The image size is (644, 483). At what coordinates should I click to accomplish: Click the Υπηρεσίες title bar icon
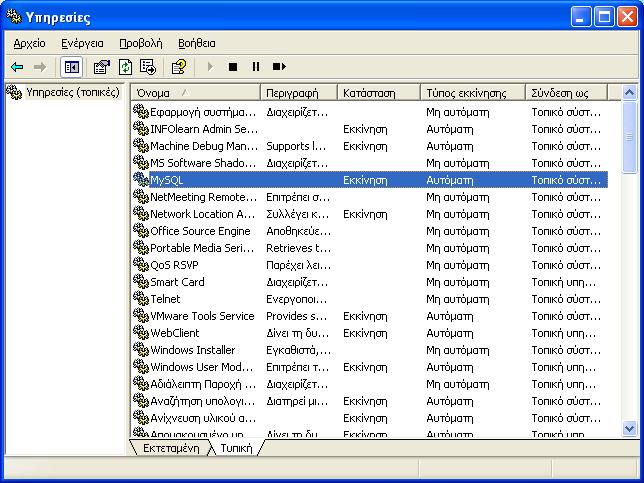(14, 16)
